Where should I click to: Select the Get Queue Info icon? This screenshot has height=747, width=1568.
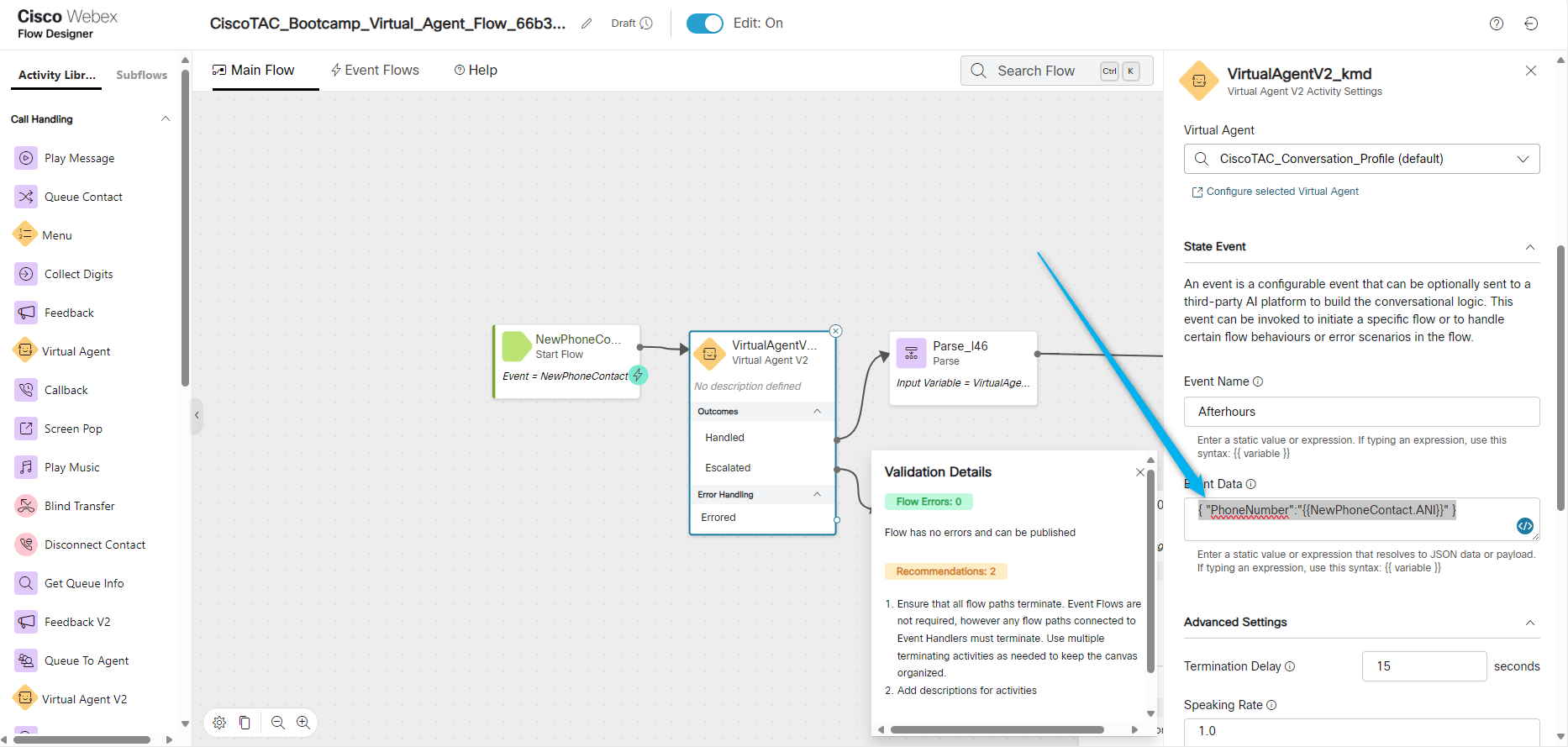(26, 583)
